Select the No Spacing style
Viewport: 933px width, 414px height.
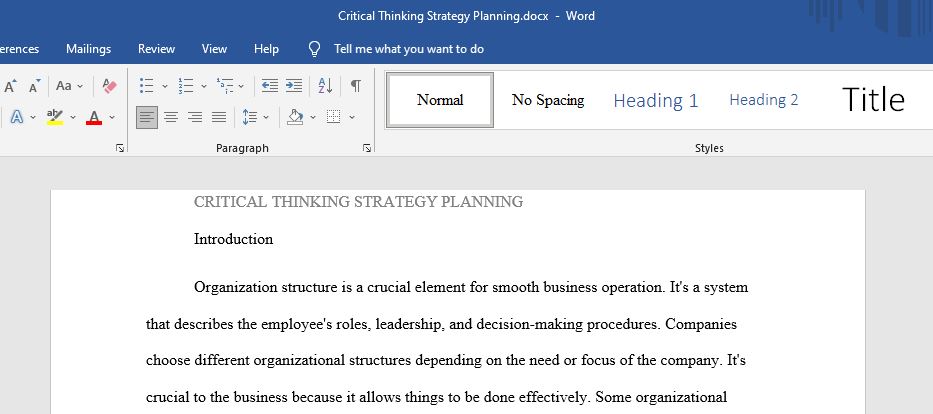pyautogui.click(x=548, y=100)
